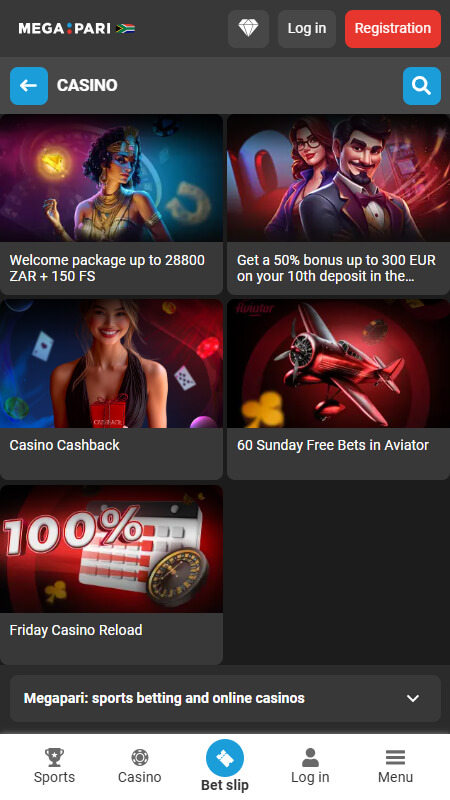Open the 50% bonus 10th deposit promo
The height and width of the screenshot is (800, 450).
(x=338, y=205)
